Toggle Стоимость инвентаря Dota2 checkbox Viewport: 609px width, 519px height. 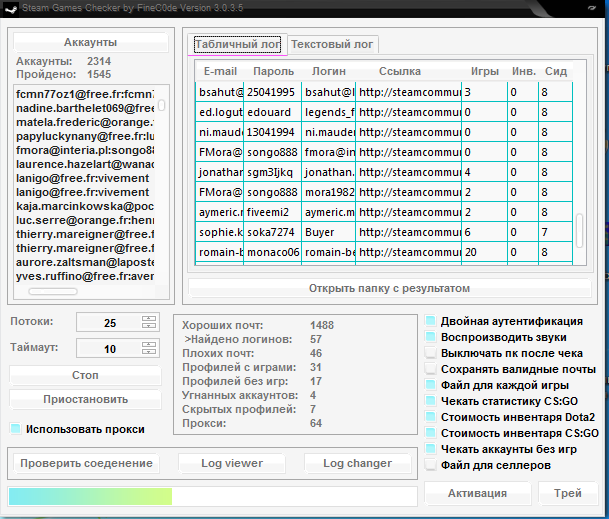pos(430,417)
